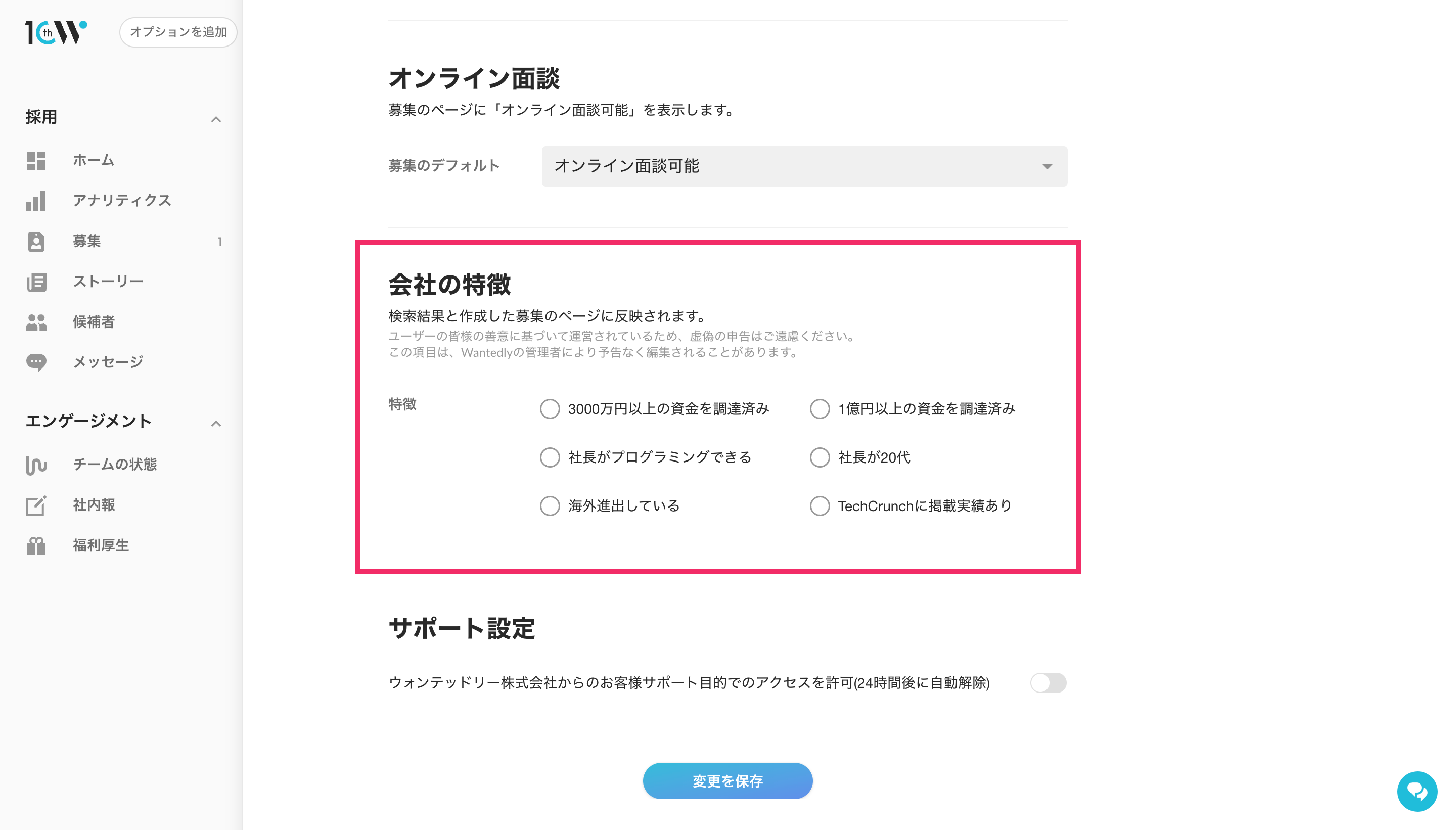The height and width of the screenshot is (830, 1456).
Task: Click the アナリティクス bar chart icon
Action: point(36,201)
